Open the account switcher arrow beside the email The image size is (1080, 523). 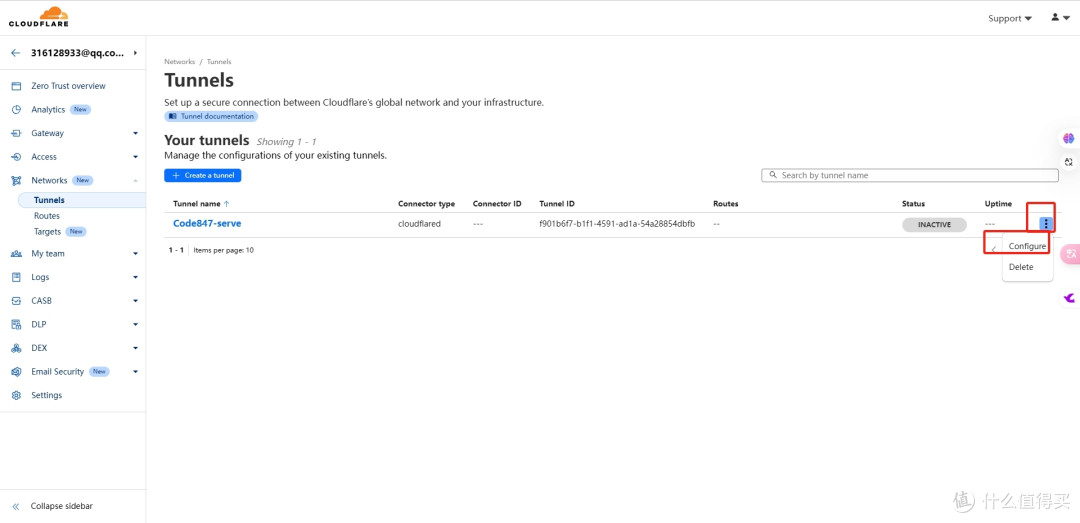(x=135, y=53)
